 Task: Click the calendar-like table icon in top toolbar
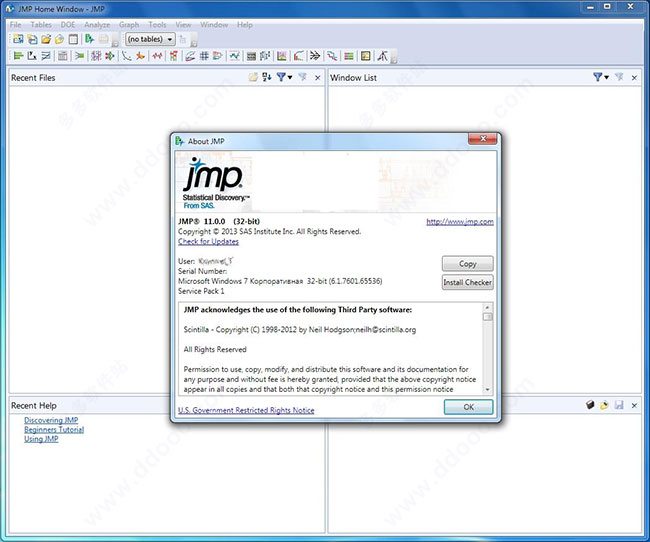pyautogui.click(x=73, y=39)
